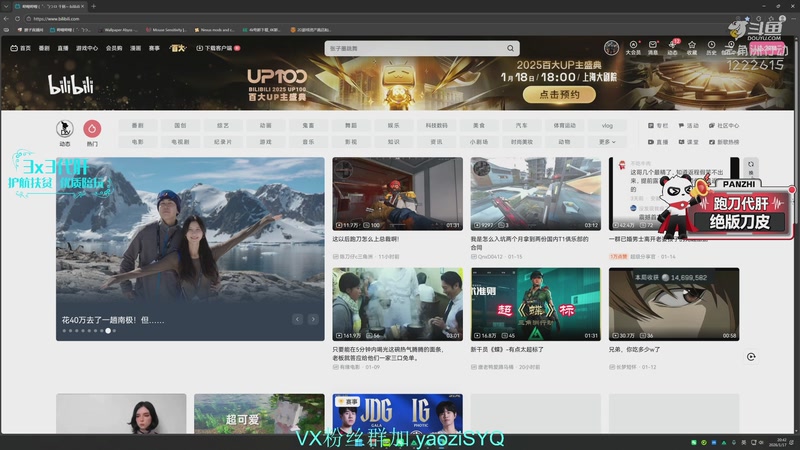Open the browser tab list chevron
Screen dimensions: 800x450
point(6,6)
